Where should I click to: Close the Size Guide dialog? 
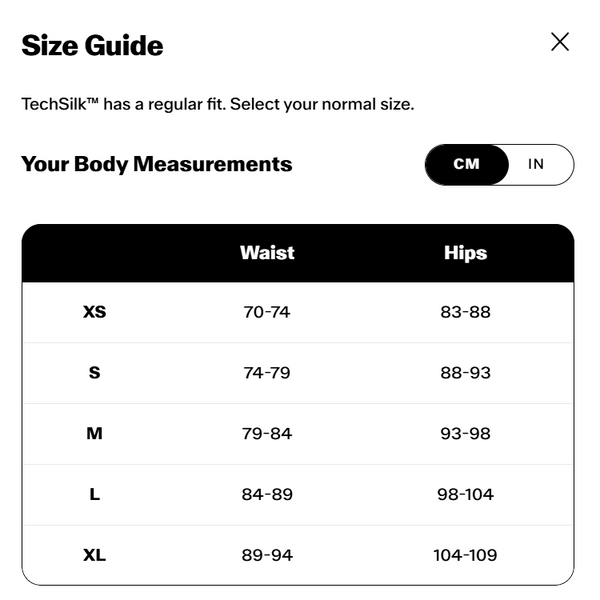[x=560, y=42]
